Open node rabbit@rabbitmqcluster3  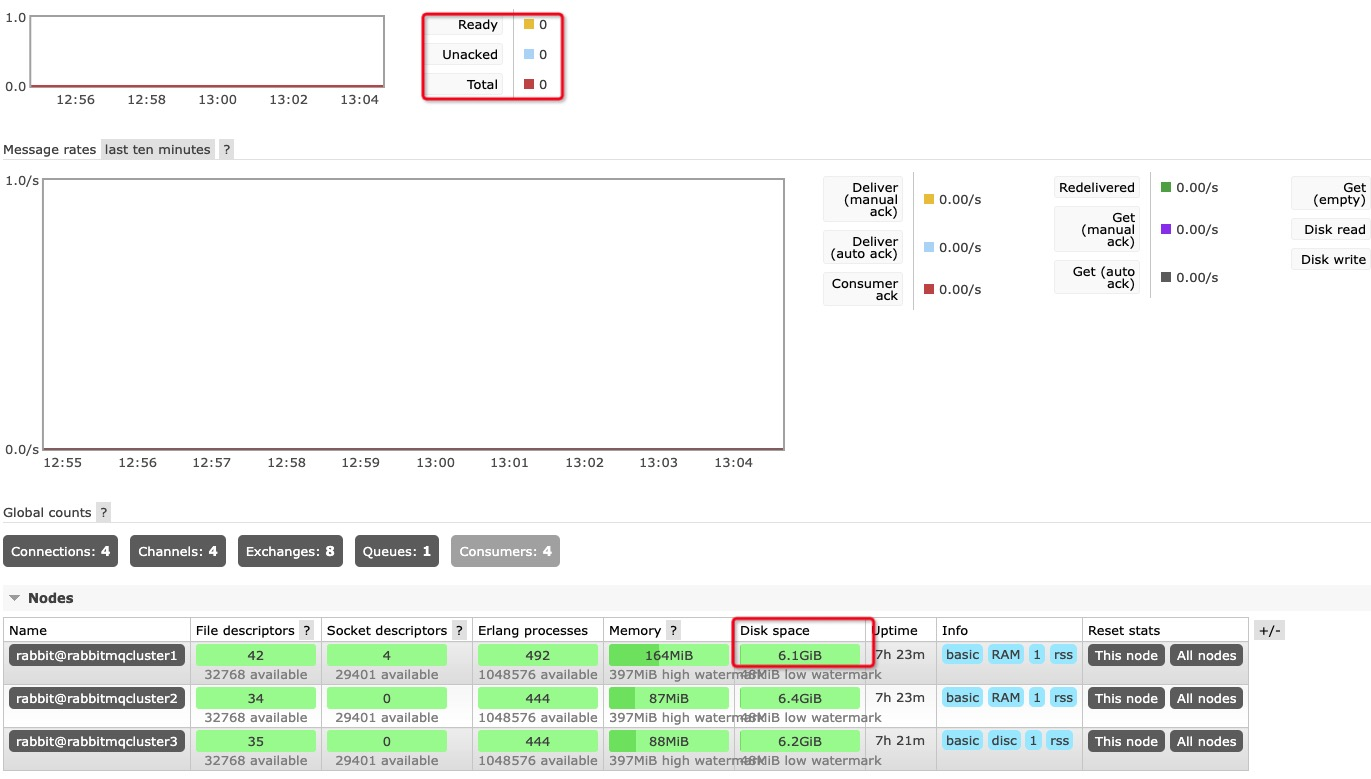(x=97, y=741)
